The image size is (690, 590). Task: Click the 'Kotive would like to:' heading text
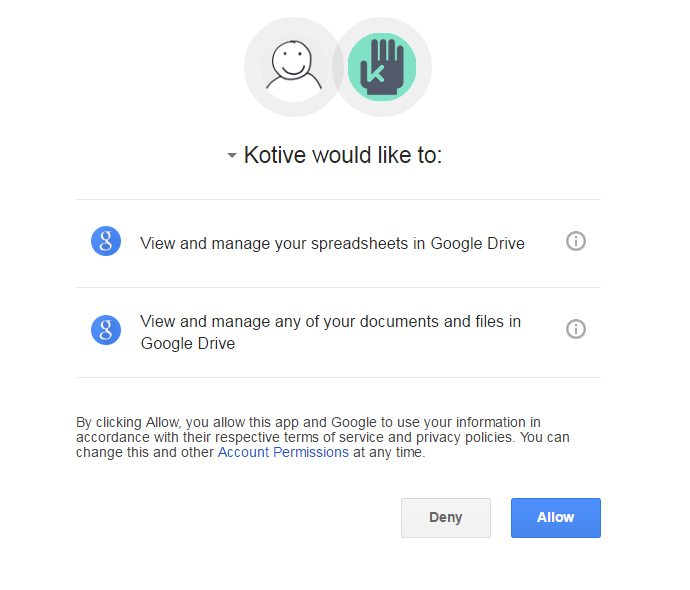[343, 155]
